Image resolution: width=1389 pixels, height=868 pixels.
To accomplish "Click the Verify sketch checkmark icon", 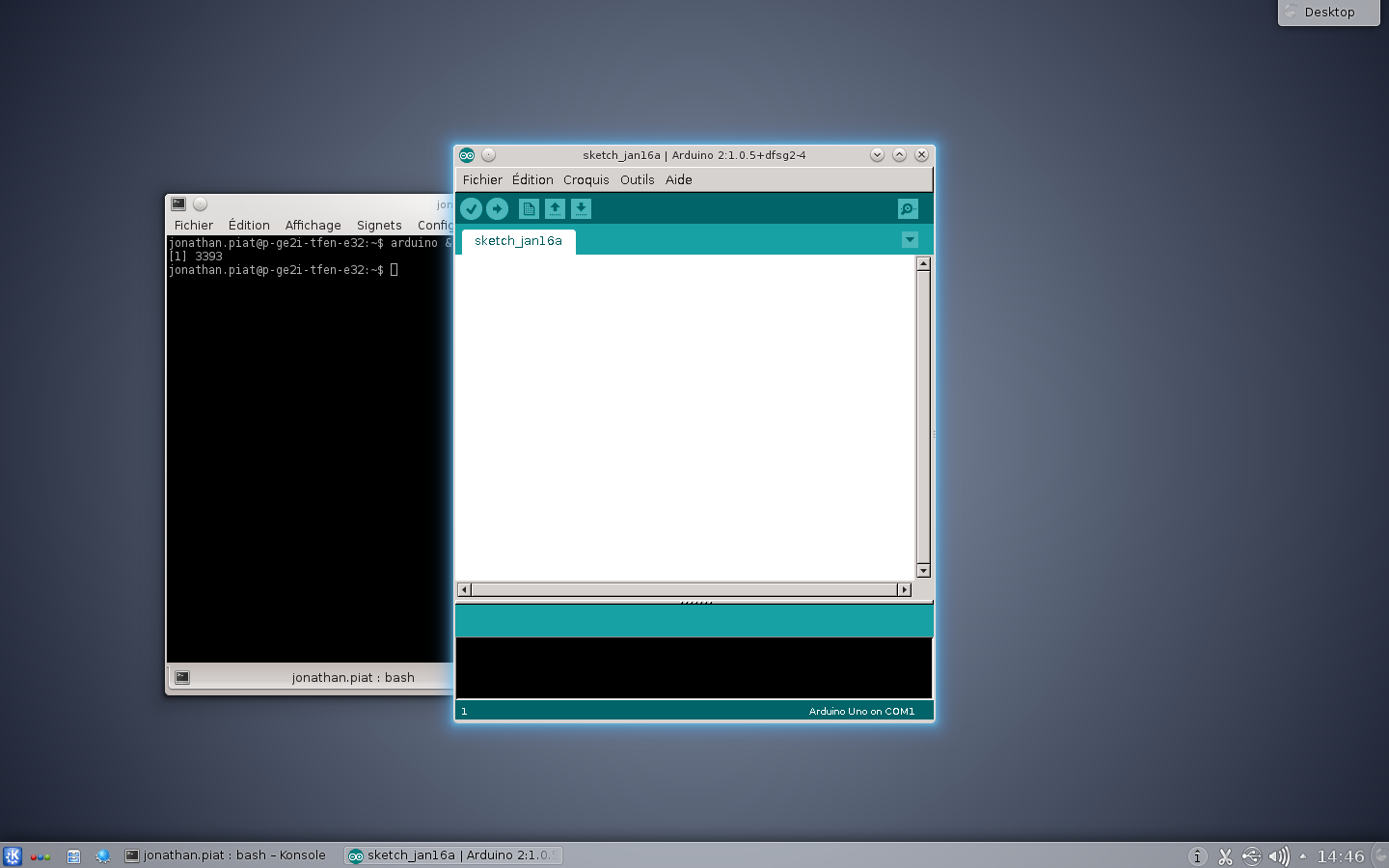I will tap(471, 208).
